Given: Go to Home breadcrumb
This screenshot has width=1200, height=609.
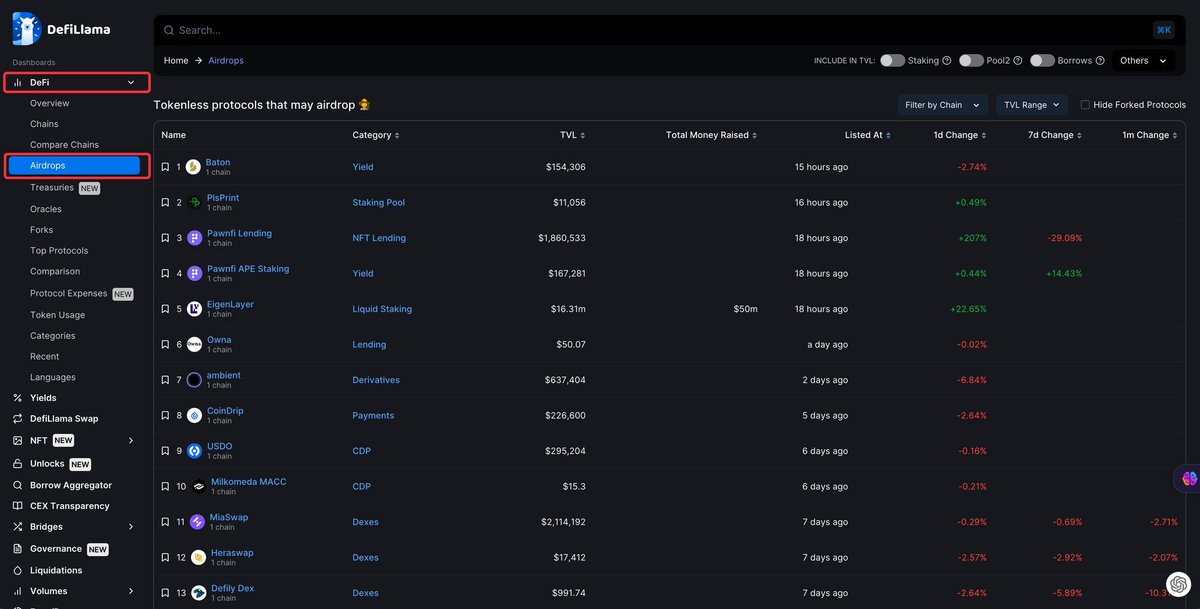Looking at the screenshot, I should pyautogui.click(x=176, y=61).
